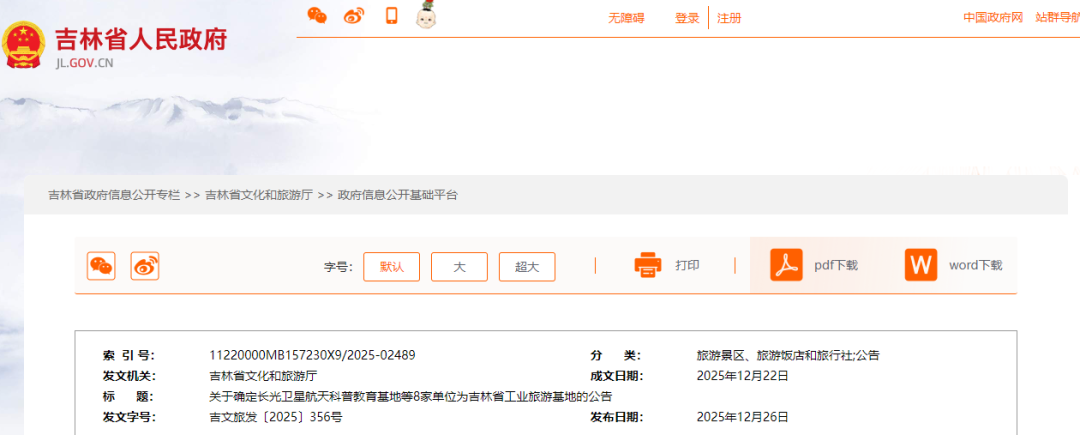Set font size to 大

click(459, 266)
